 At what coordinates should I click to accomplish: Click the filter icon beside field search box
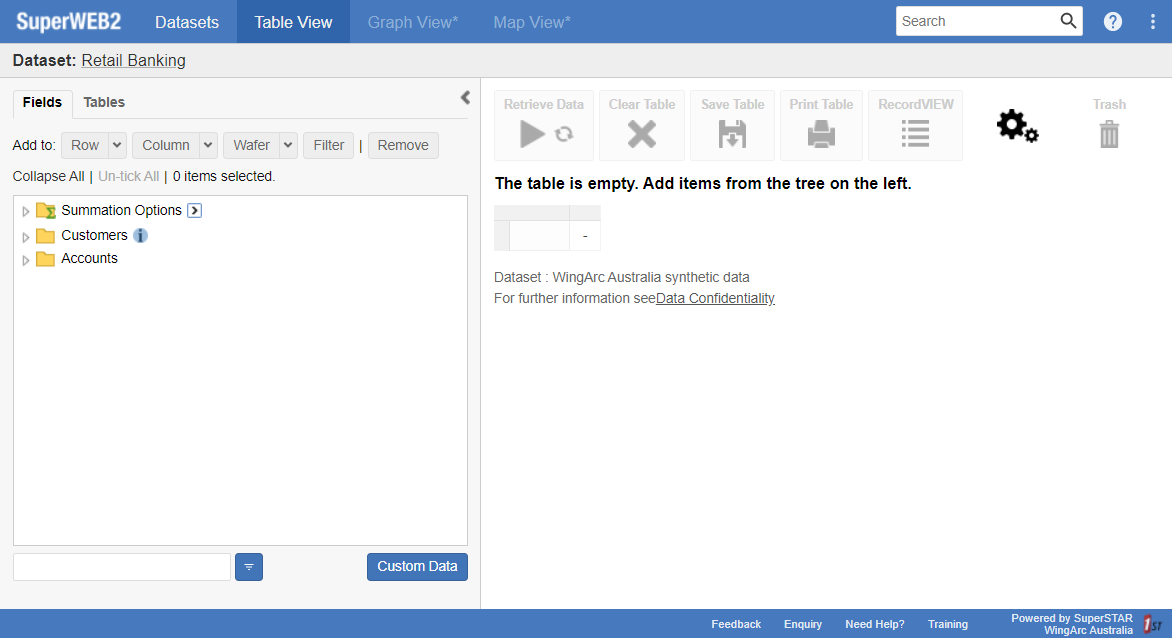[x=249, y=567]
